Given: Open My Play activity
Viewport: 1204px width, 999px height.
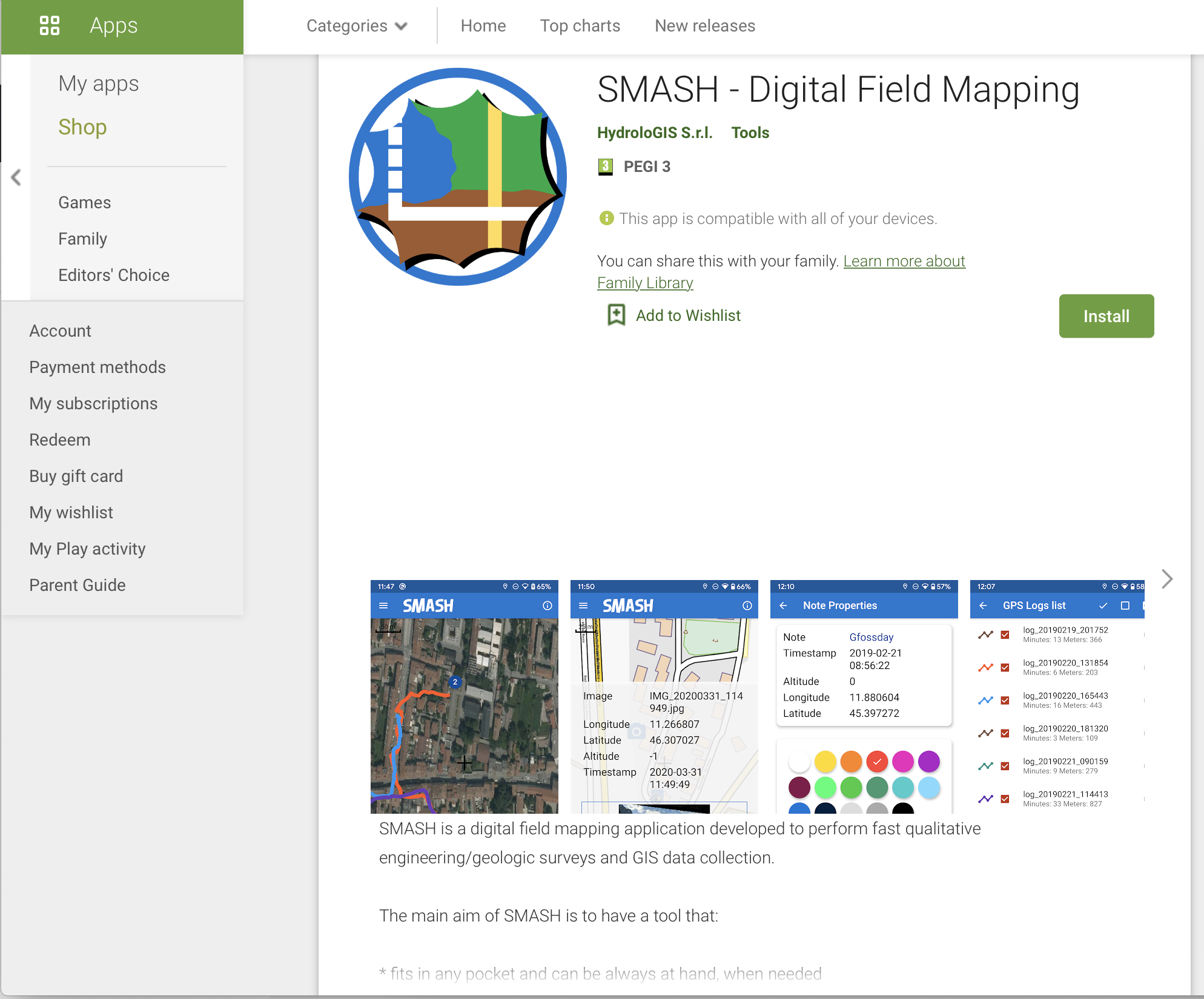Looking at the screenshot, I should point(87,549).
